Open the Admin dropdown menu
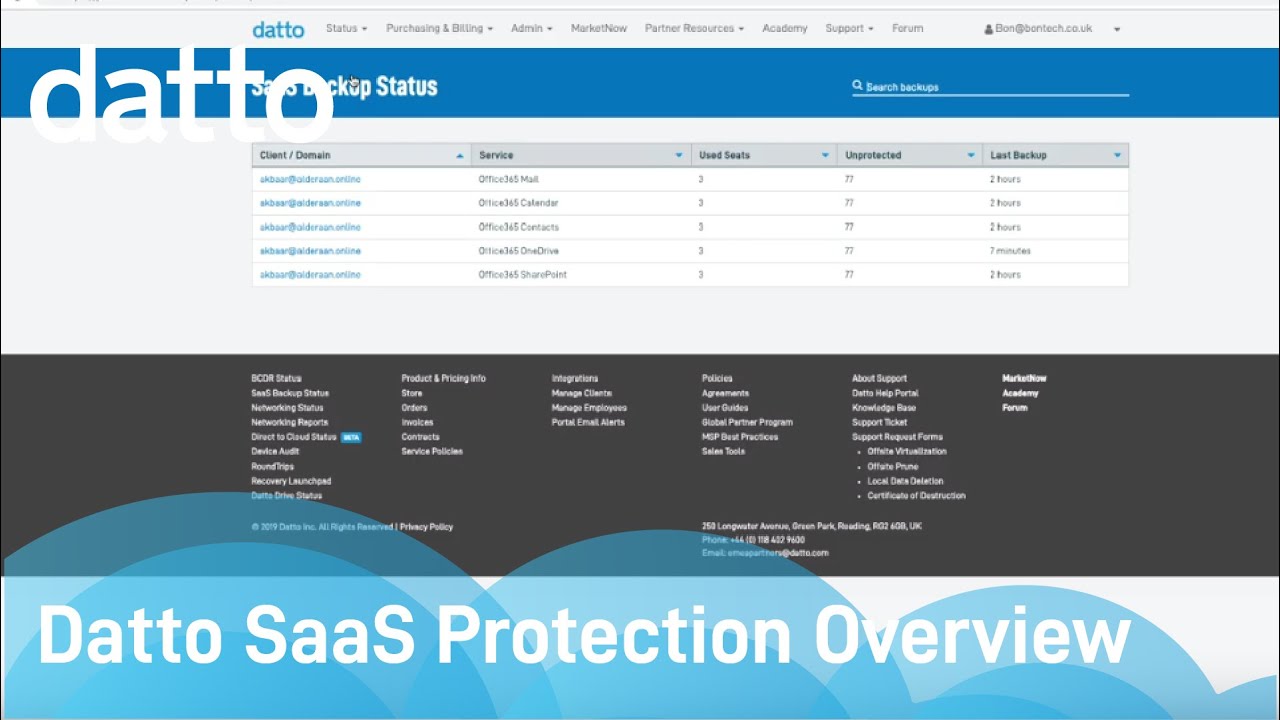This screenshot has height=720, width=1280. [x=531, y=28]
